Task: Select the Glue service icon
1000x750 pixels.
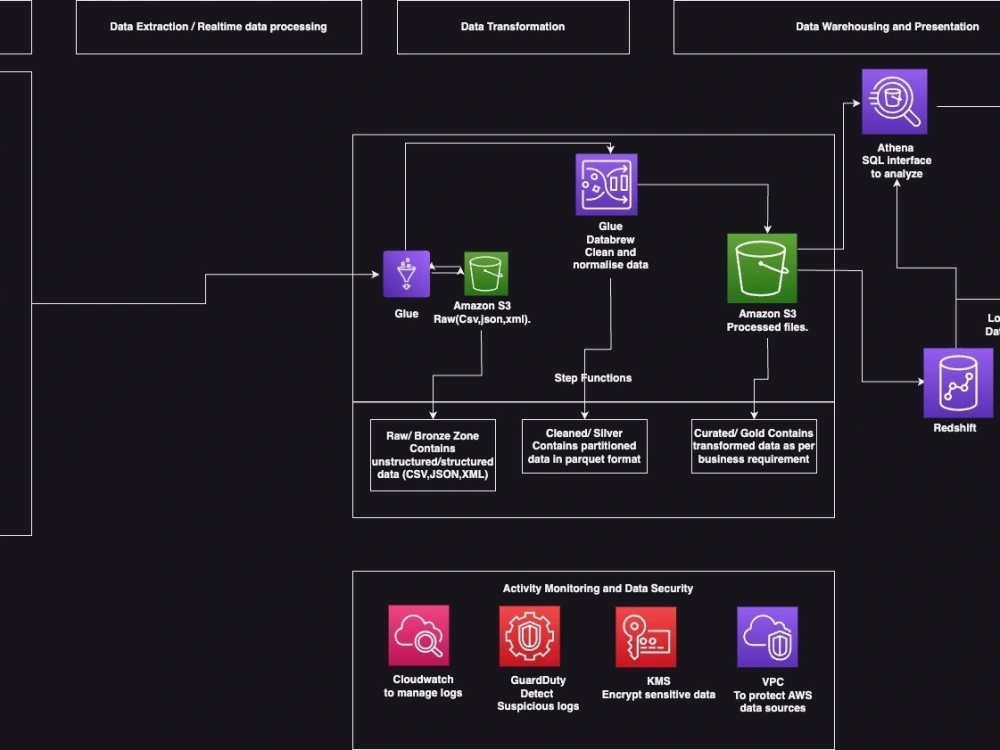Action: click(x=406, y=272)
